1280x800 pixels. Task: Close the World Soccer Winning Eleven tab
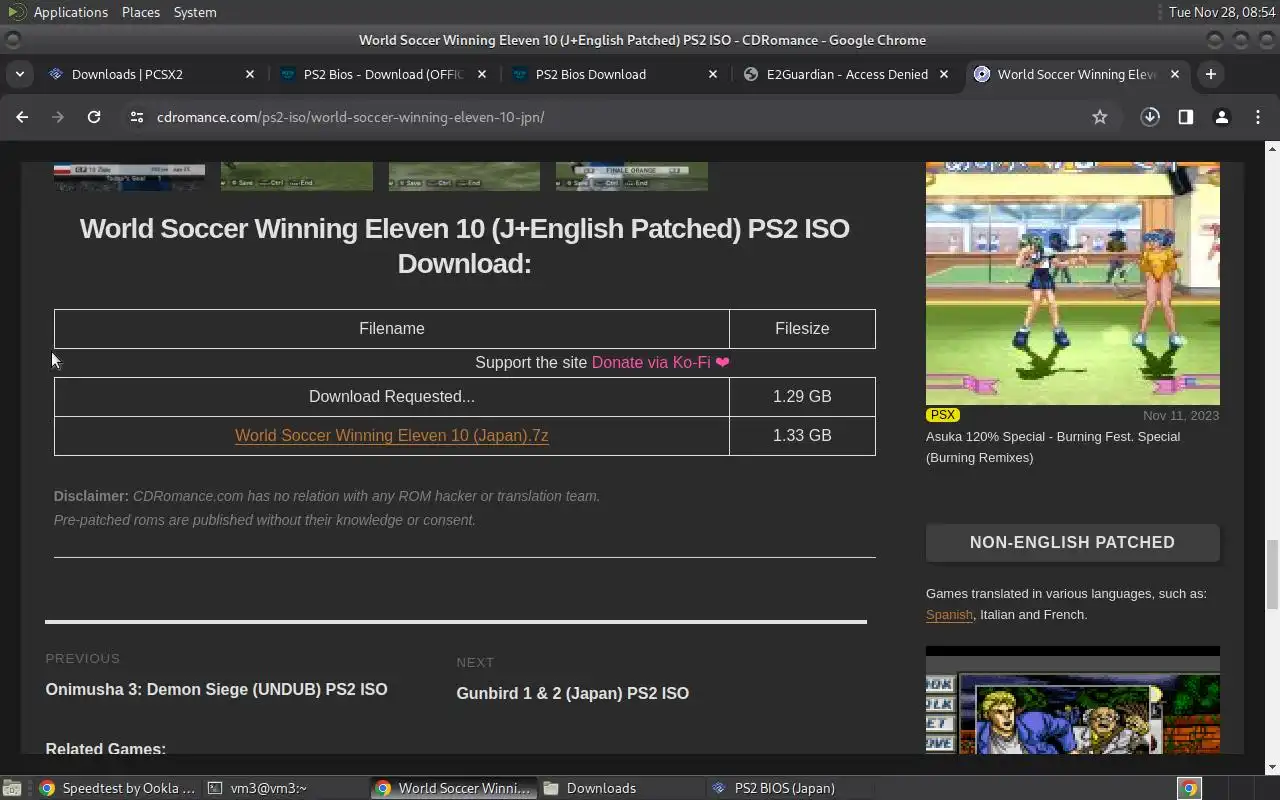coord(1175,74)
